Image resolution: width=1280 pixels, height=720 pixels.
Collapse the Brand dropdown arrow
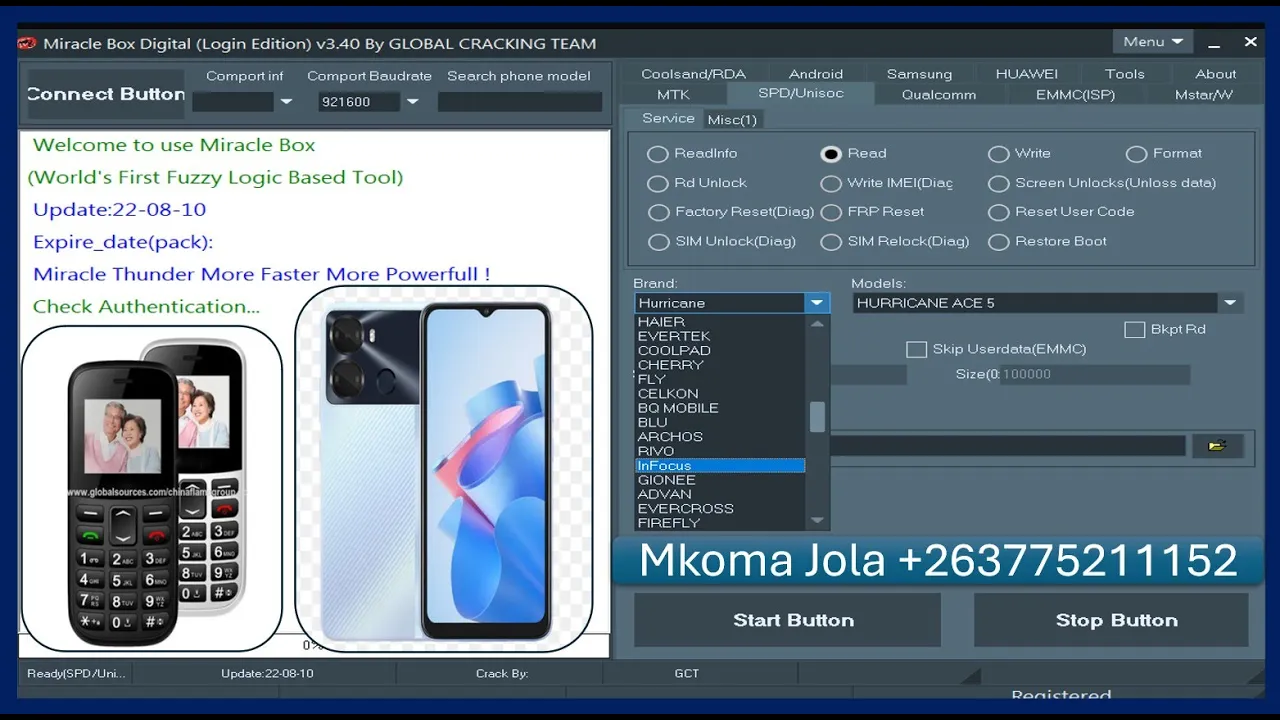pyautogui.click(x=817, y=303)
